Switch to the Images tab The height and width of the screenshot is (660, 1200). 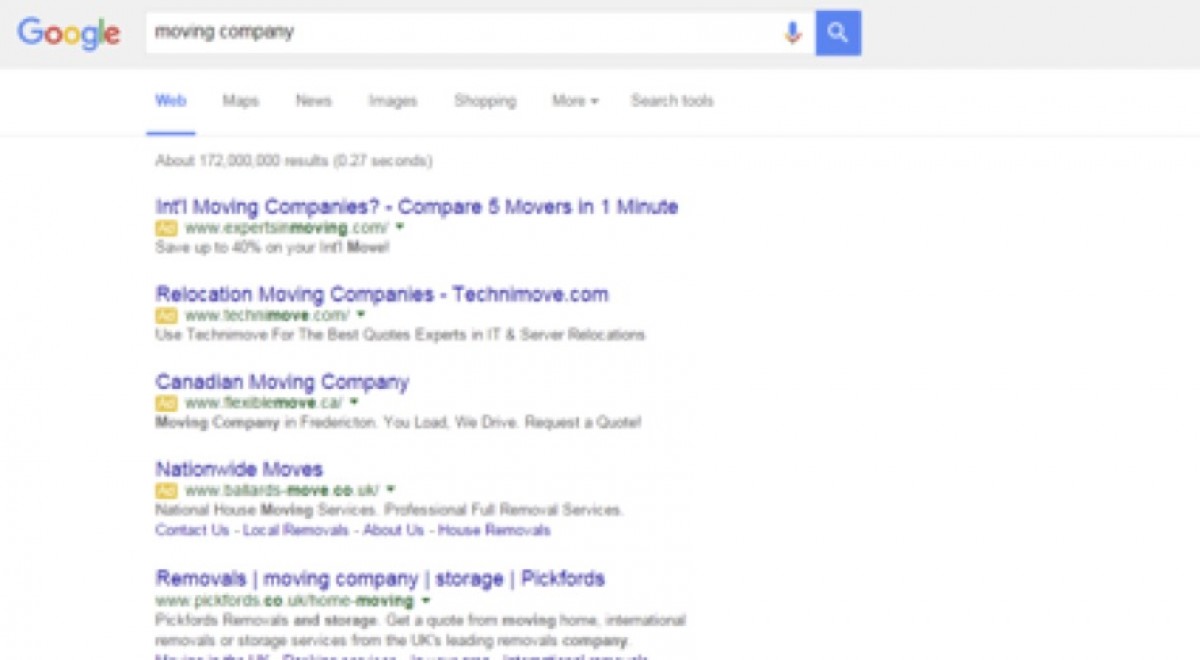pyautogui.click(x=393, y=101)
